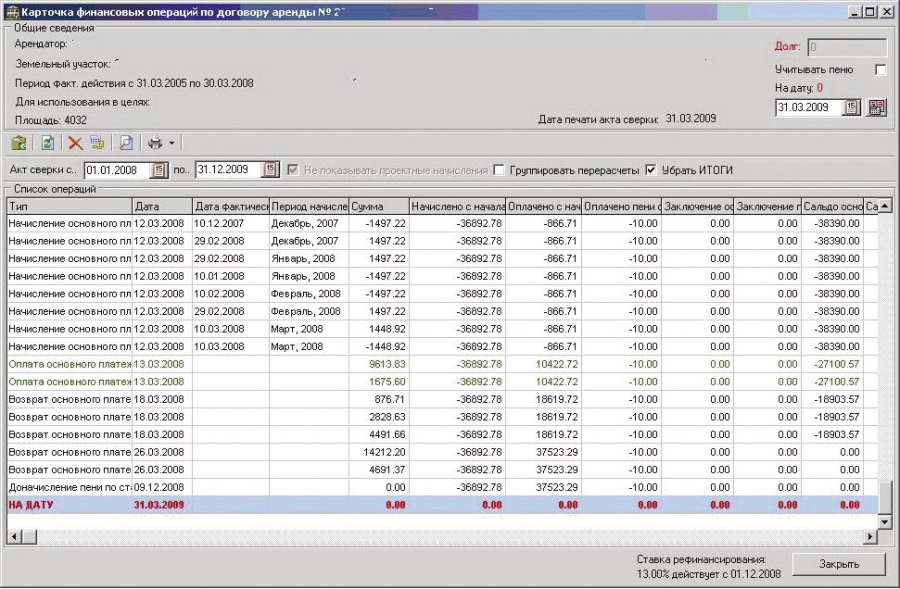
Task: Click the end date field showing 31.12.2009
Action: [x=229, y=169]
